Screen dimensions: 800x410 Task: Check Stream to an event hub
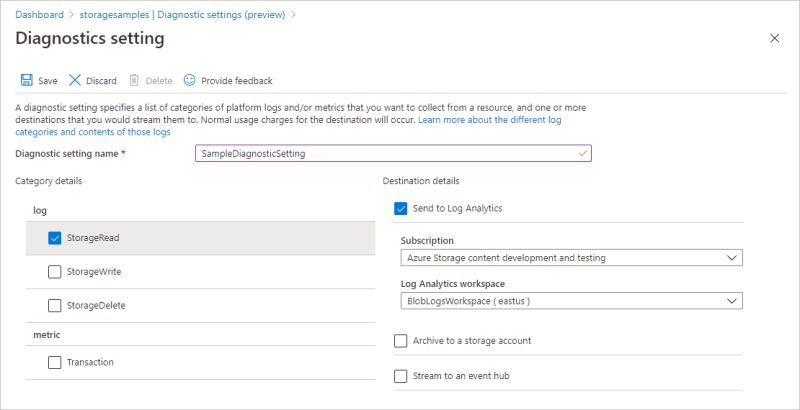coord(401,376)
